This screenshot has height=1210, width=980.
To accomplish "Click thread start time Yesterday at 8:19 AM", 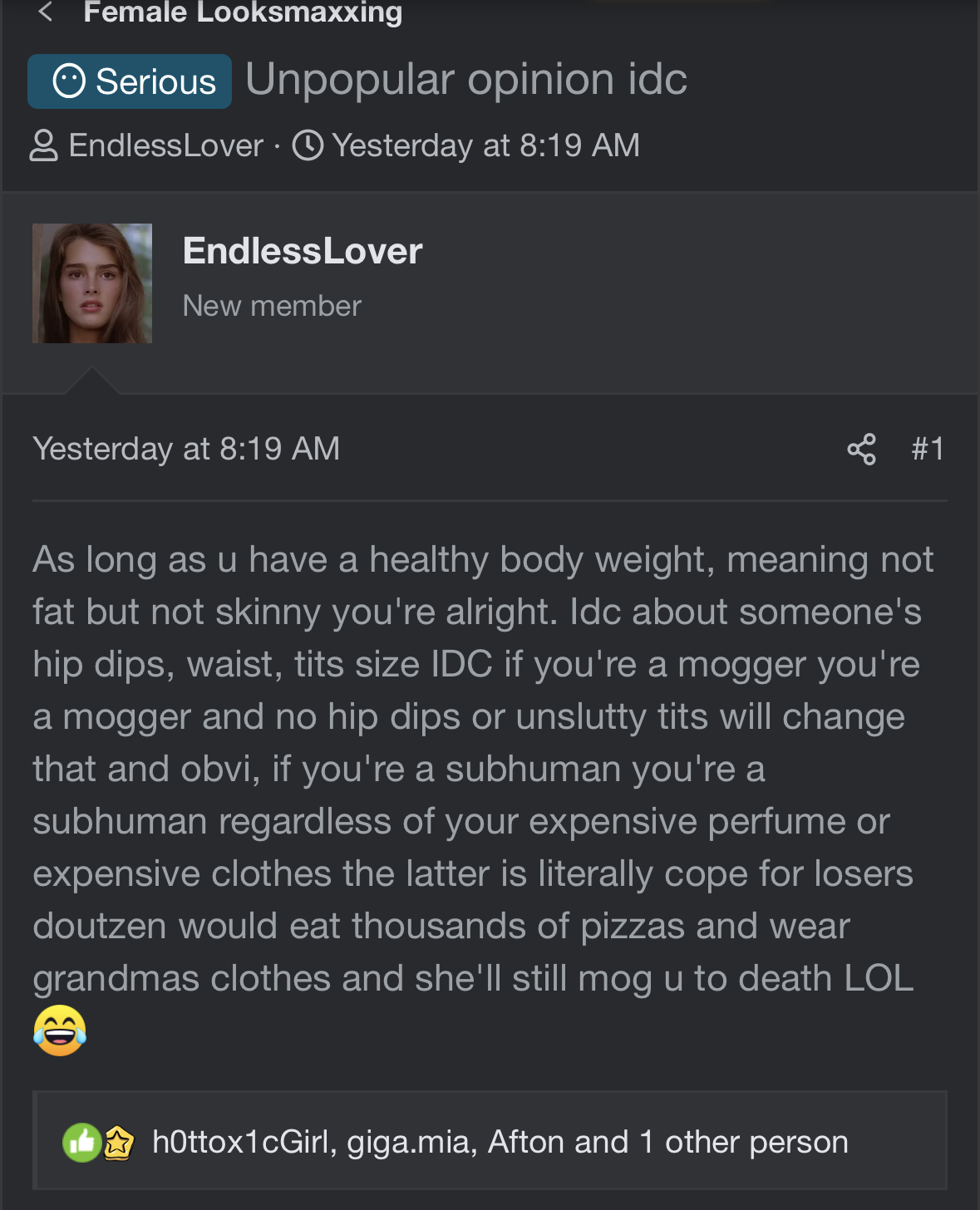I will tap(485, 145).
